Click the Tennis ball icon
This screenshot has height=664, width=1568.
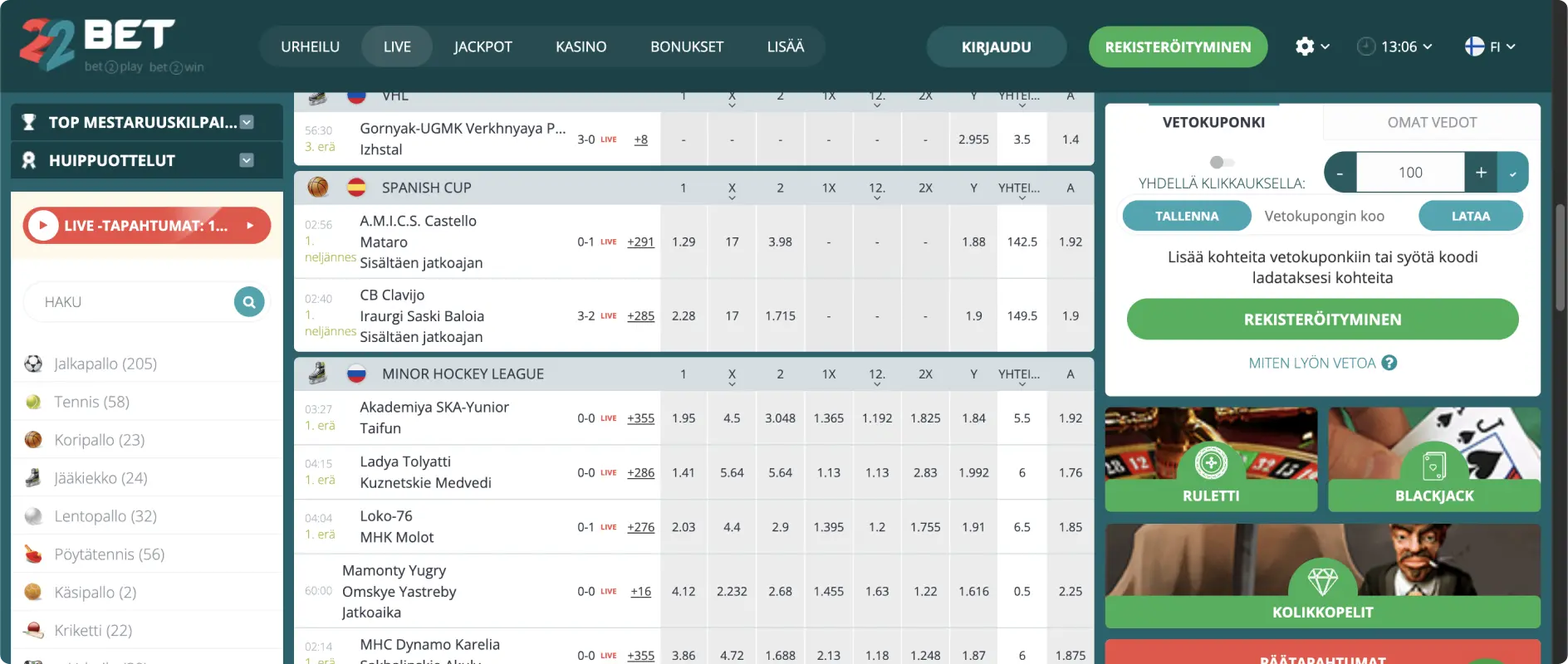[33, 402]
